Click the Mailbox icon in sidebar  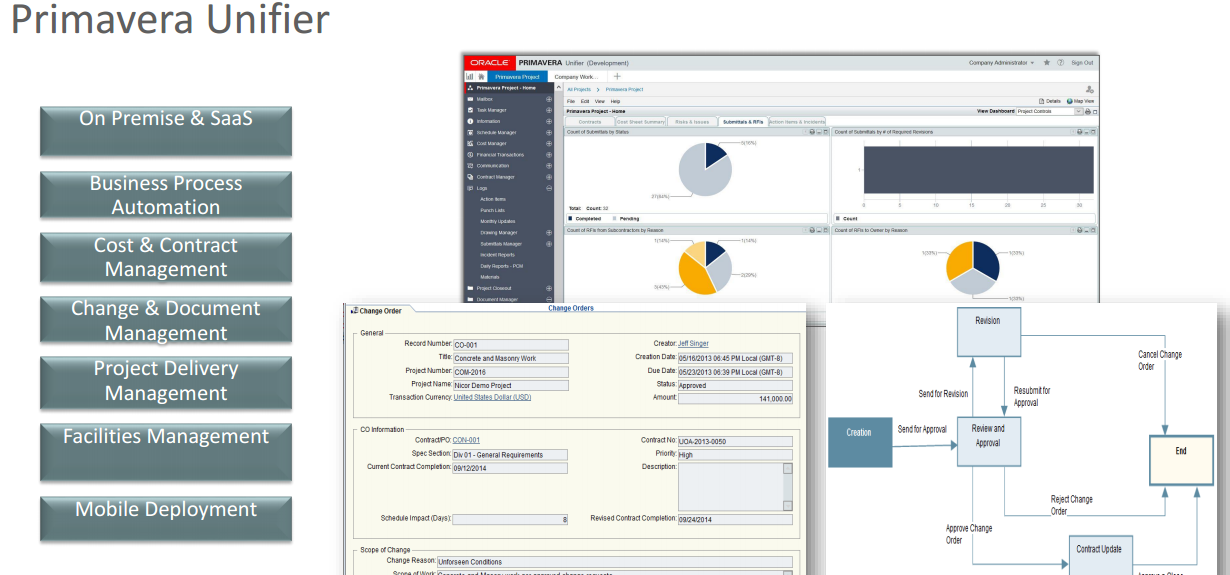470,99
